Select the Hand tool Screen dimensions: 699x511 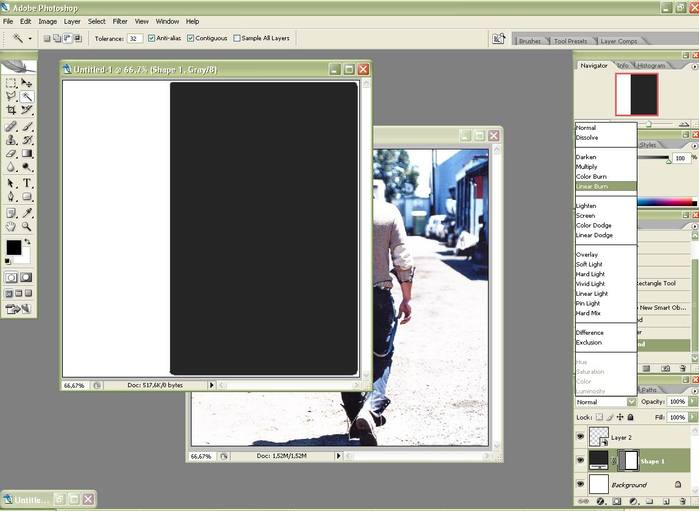(x=11, y=227)
